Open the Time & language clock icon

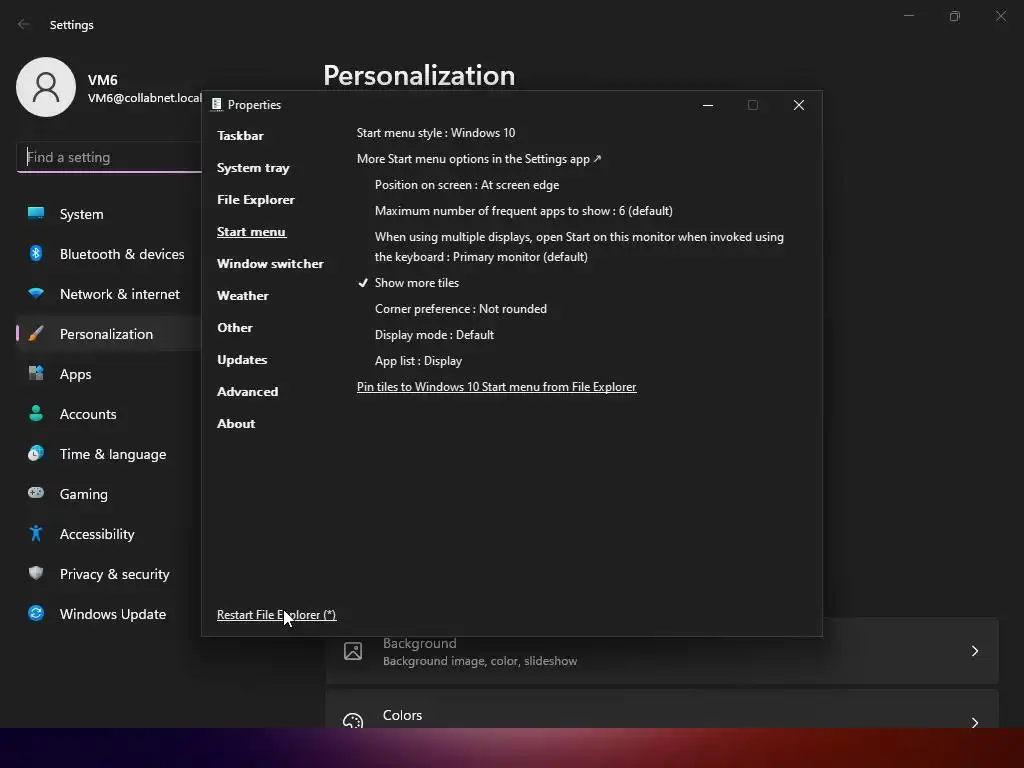(x=36, y=453)
